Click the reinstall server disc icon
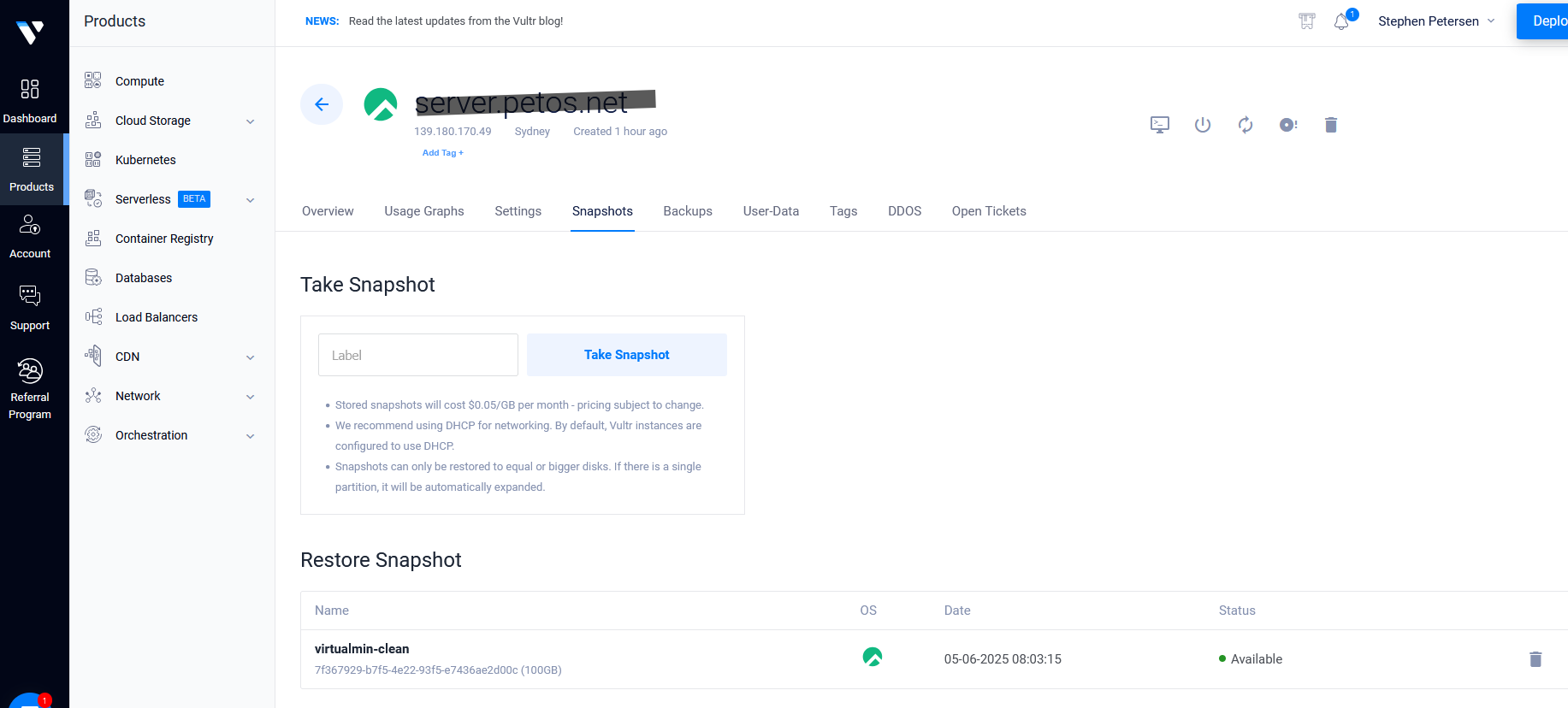 click(x=1288, y=125)
